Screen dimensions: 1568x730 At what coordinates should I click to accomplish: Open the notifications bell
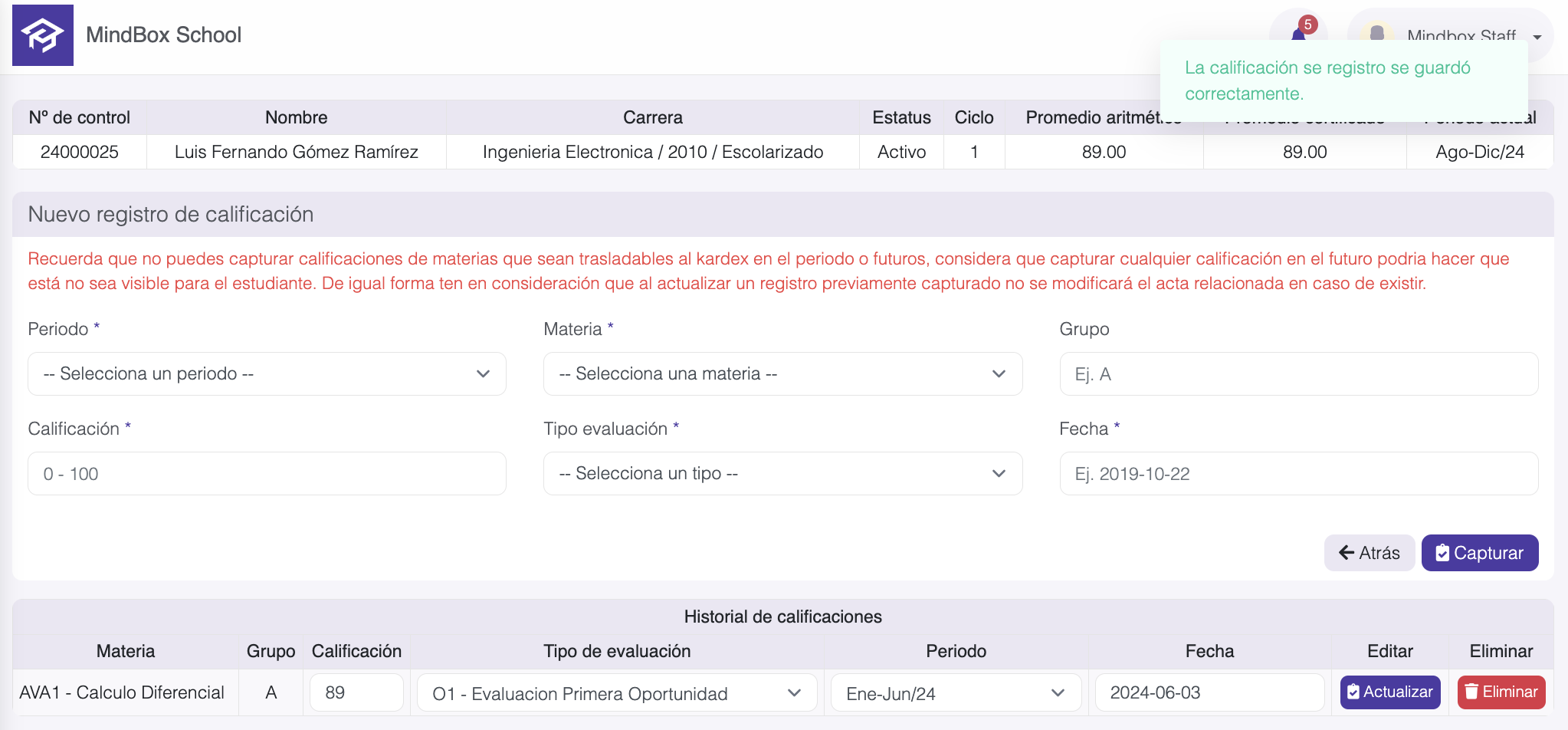1297,34
